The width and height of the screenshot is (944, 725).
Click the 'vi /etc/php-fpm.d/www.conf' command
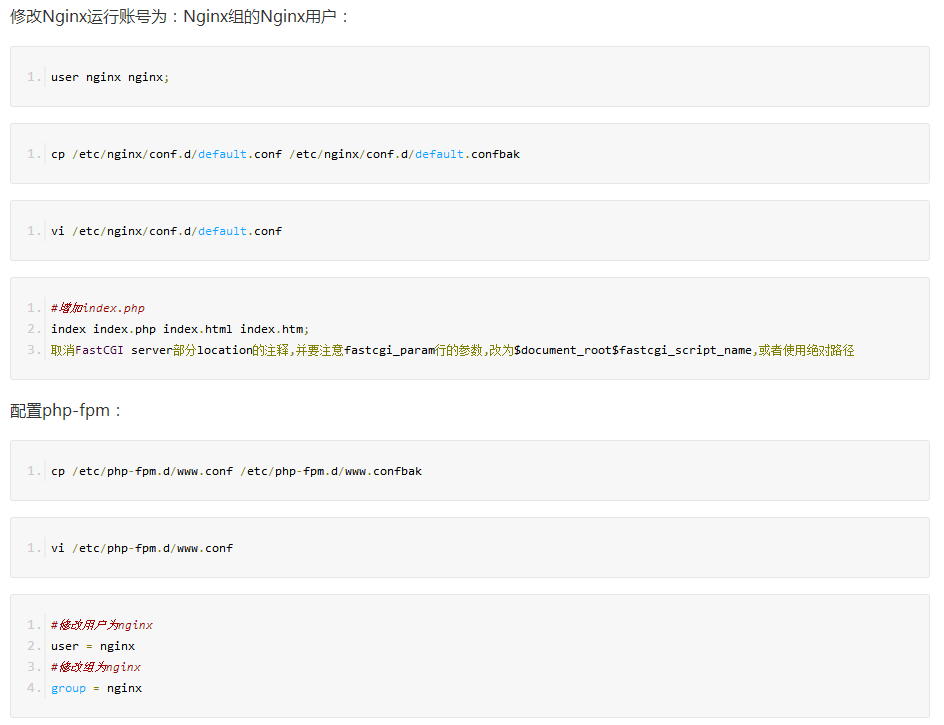[x=141, y=548]
